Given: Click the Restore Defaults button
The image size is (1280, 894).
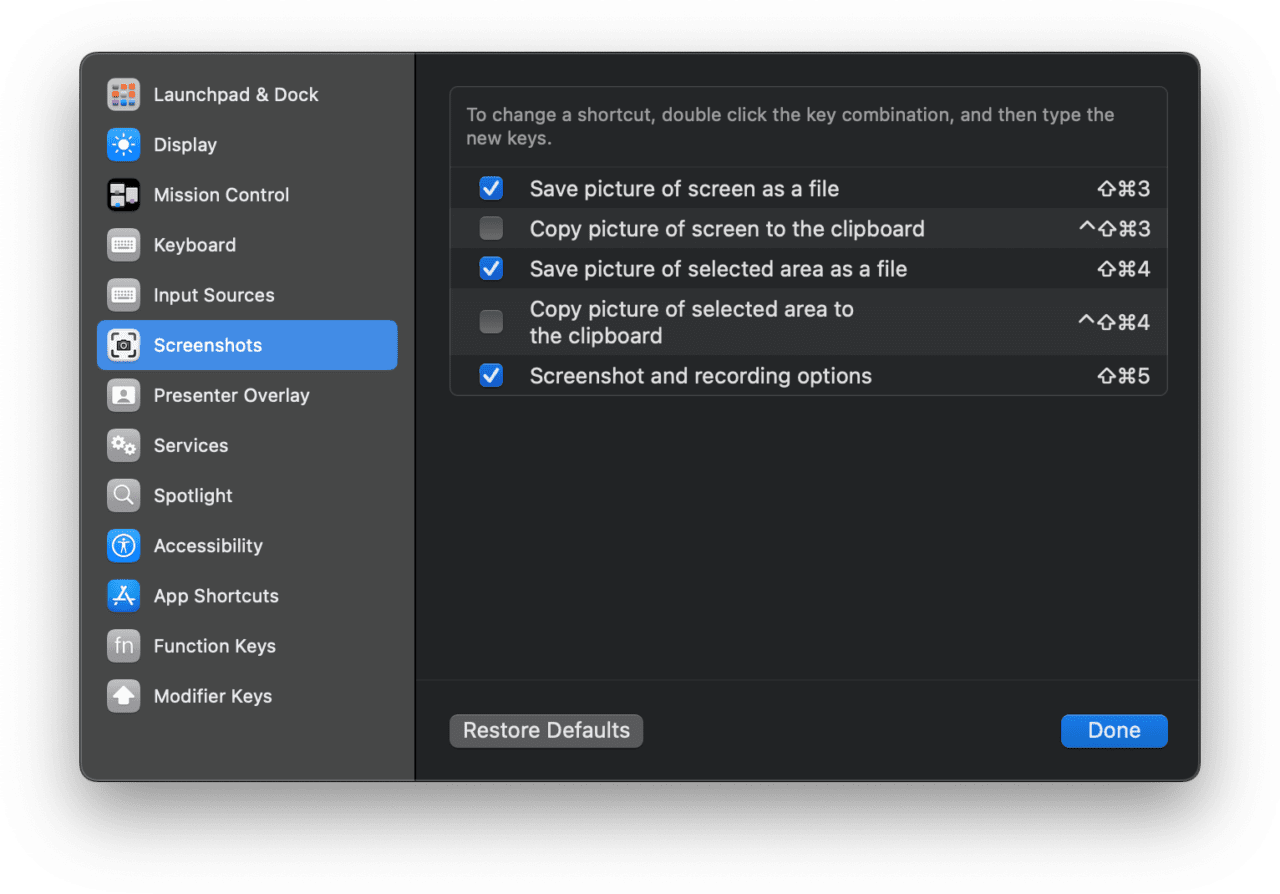Looking at the screenshot, I should pos(545,730).
